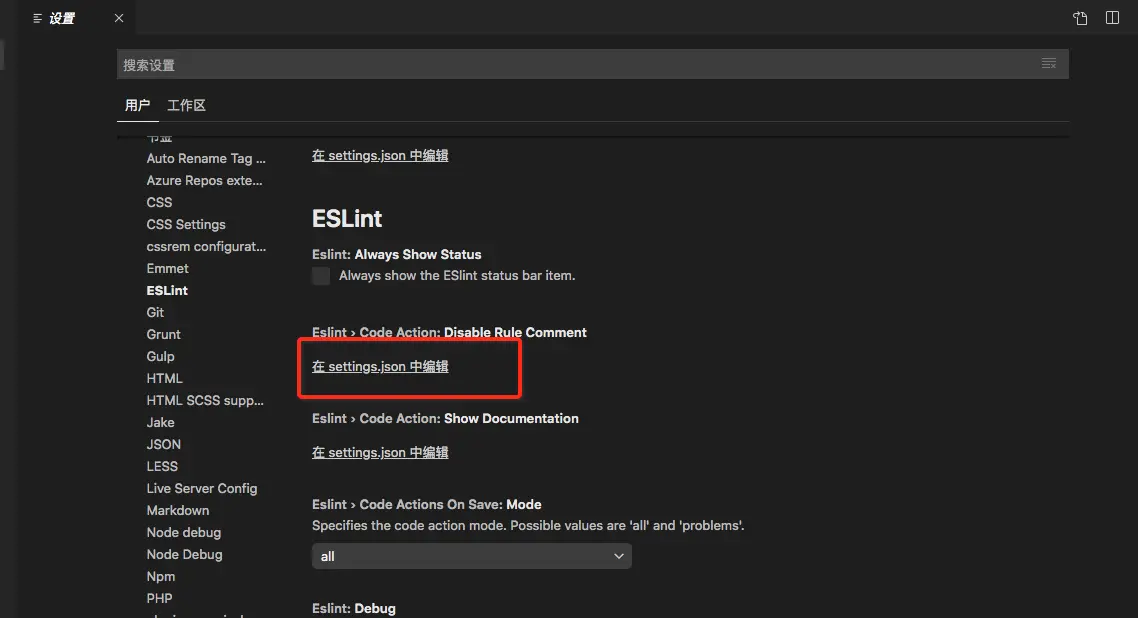Select the HTML category

165,378
